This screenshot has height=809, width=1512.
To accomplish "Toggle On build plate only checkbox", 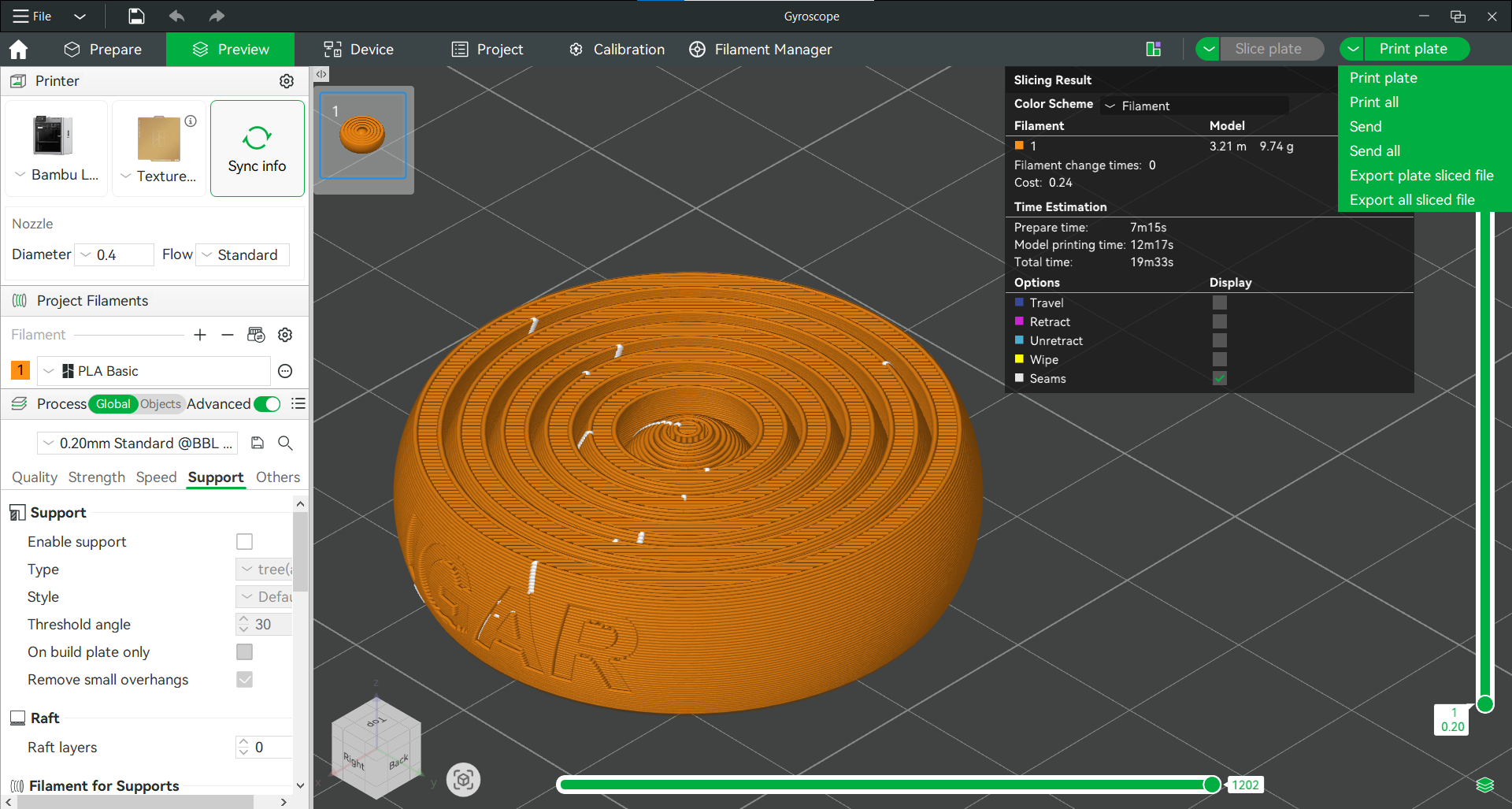I will click(245, 652).
